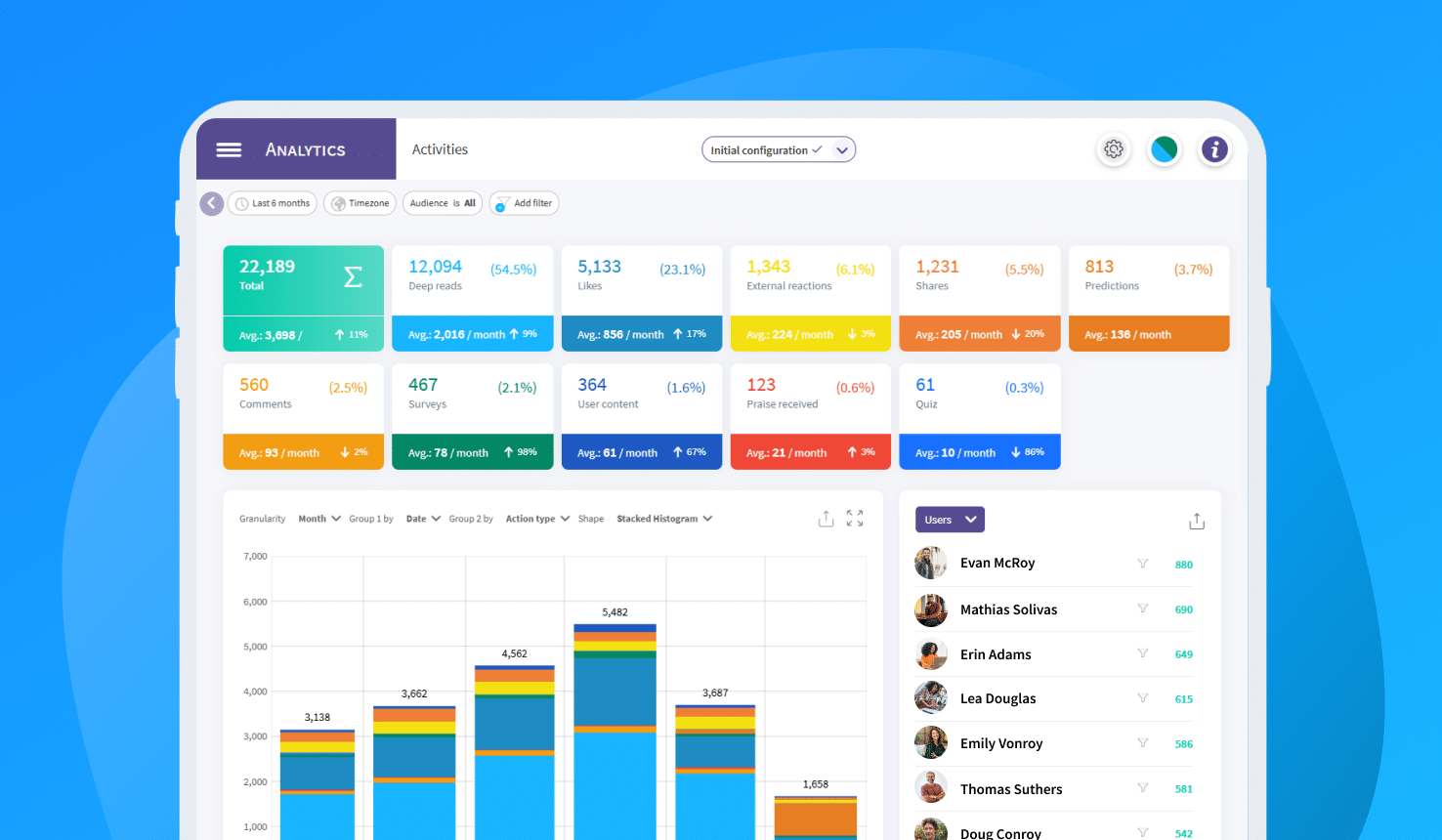Click the sigma icon on the Total card
1442x840 pixels.
tap(351, 277)
